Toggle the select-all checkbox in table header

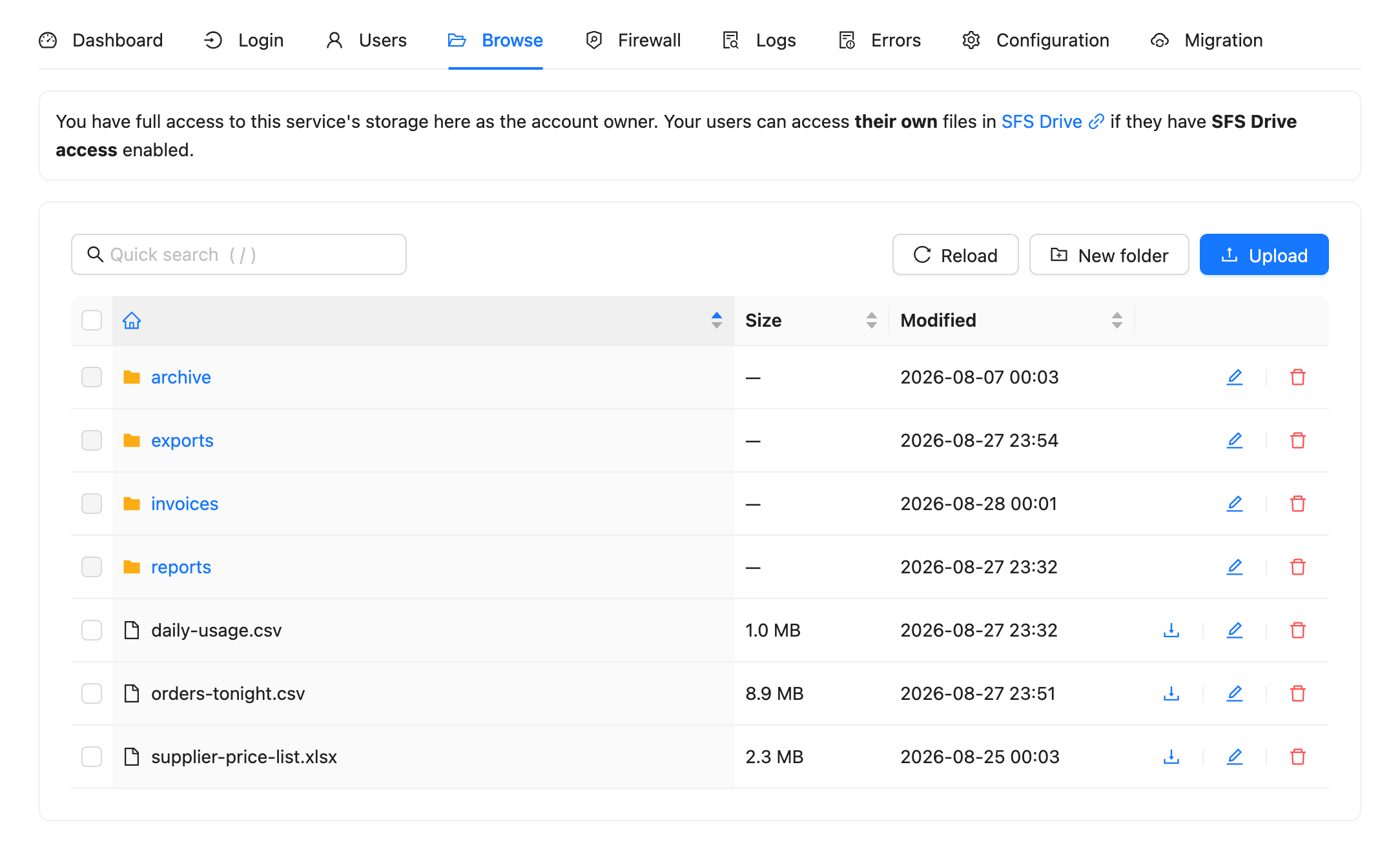92,320
